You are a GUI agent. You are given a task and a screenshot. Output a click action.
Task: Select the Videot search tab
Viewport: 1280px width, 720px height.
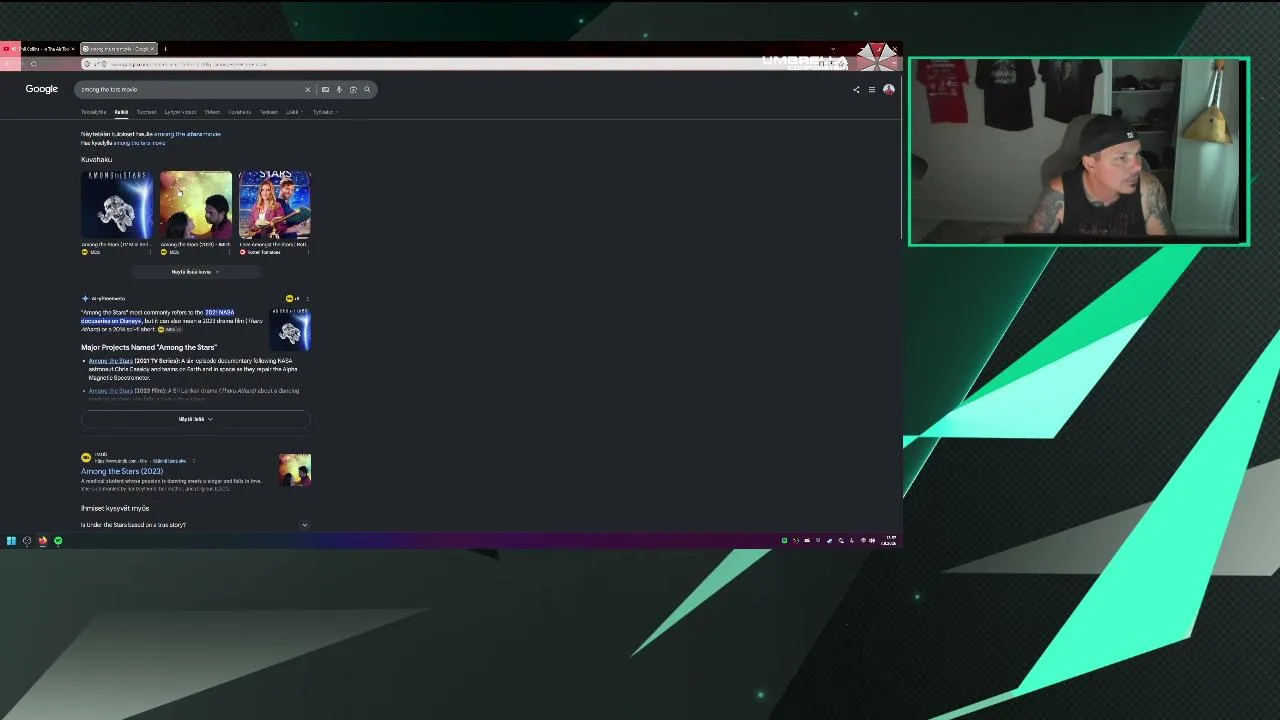click(x=212, y=112)
